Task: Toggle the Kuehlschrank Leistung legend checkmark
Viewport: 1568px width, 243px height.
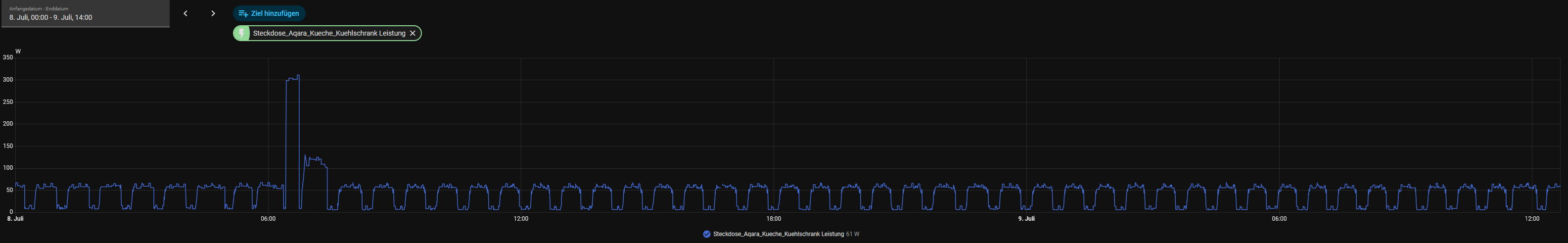Action: [x=707, y=234]
